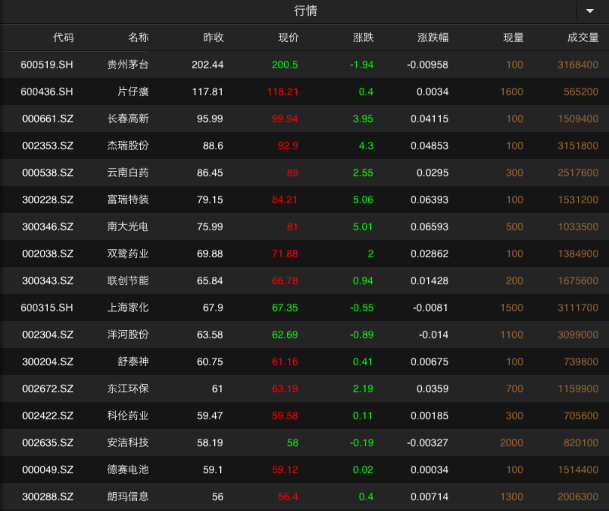The width and height of the screenshot is (609, 511).
Task: Select the 德赛电池 name cell
Action: [x=128, y=469]
